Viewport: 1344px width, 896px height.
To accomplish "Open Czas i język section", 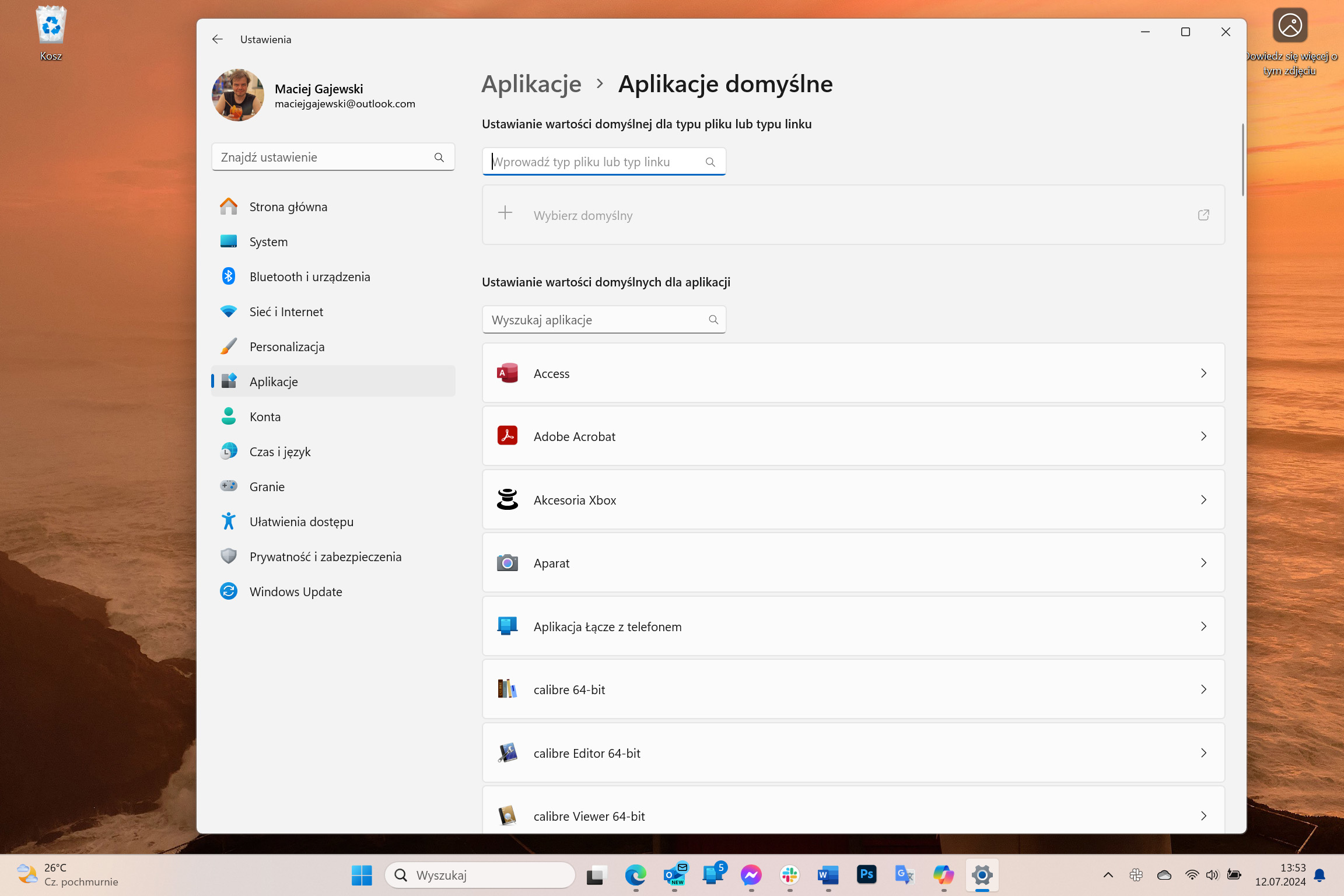I will (x=333, y=452).
